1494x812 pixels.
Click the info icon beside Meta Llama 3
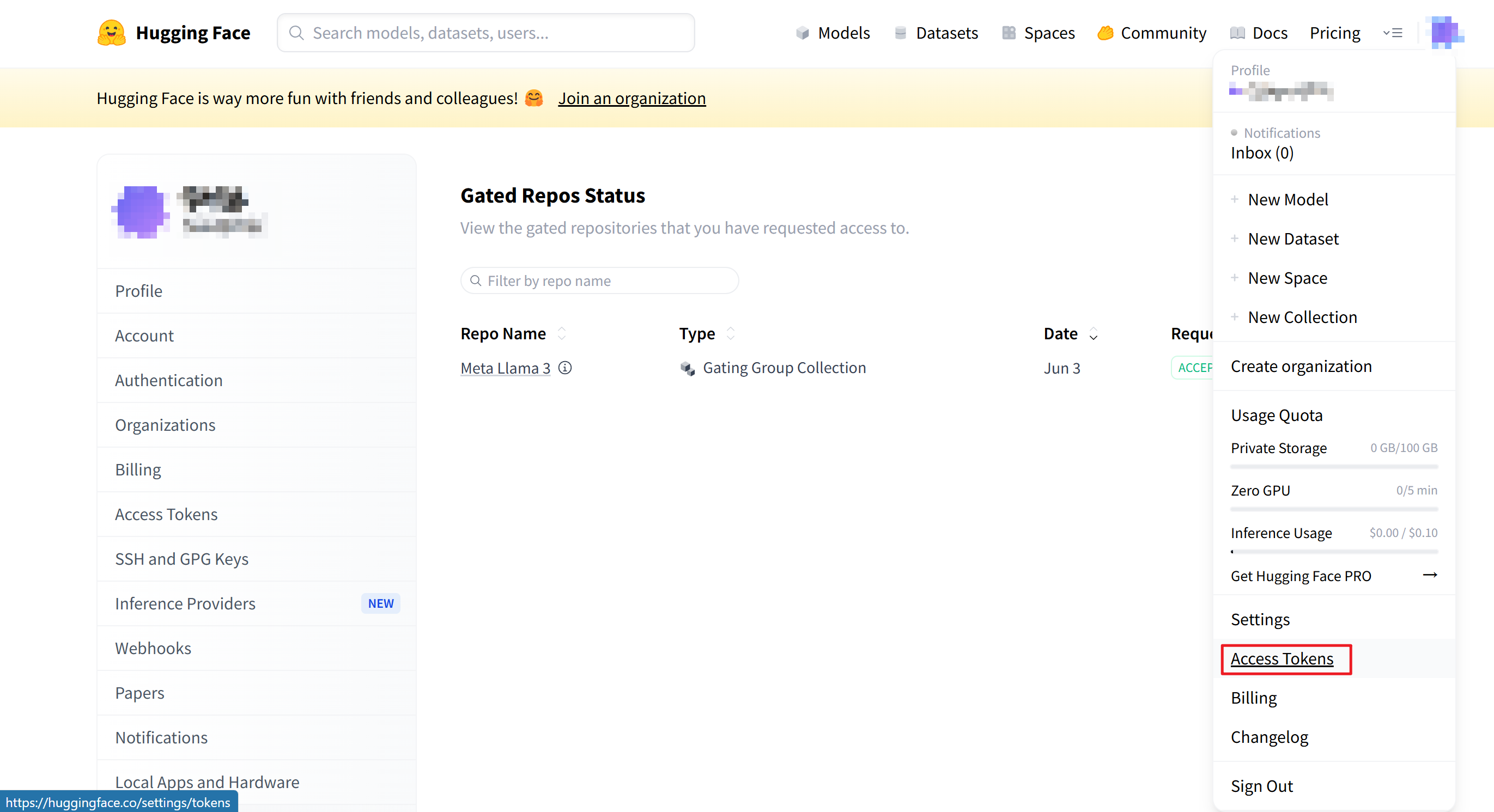tap(565, 368)
